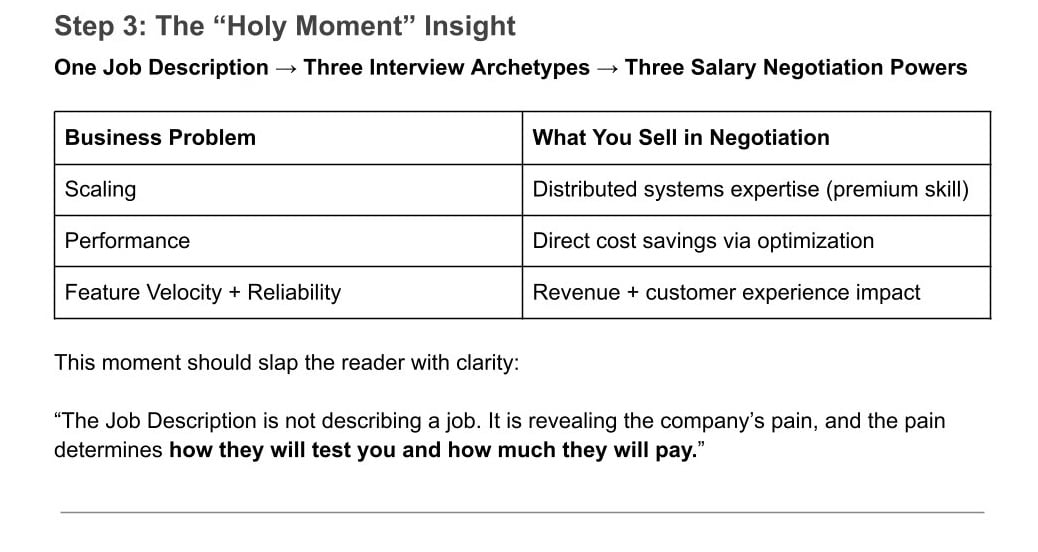
Task: Select the 'One Job Description' bold text
Action: coord(162,68)
